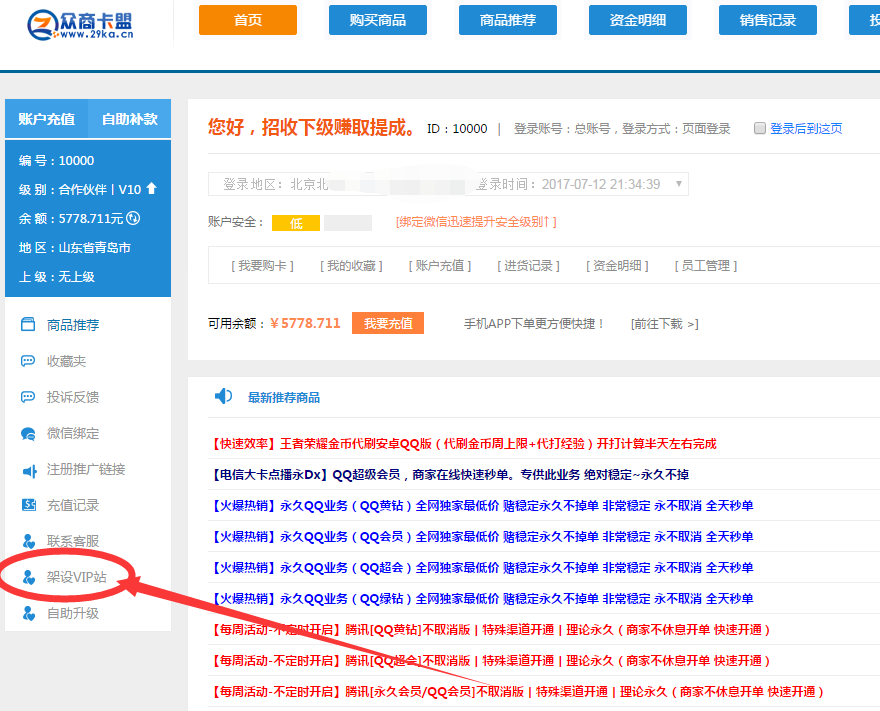The height and width of the screenshot is (711, 880).
Task: Click the grey empty security level bar
Action: (x=348, y=223)
